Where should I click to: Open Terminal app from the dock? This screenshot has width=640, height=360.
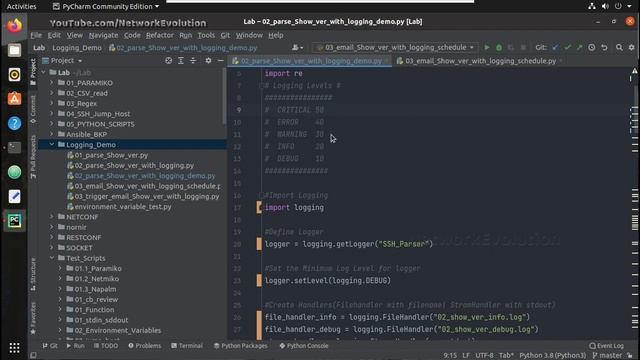(14, 148)
